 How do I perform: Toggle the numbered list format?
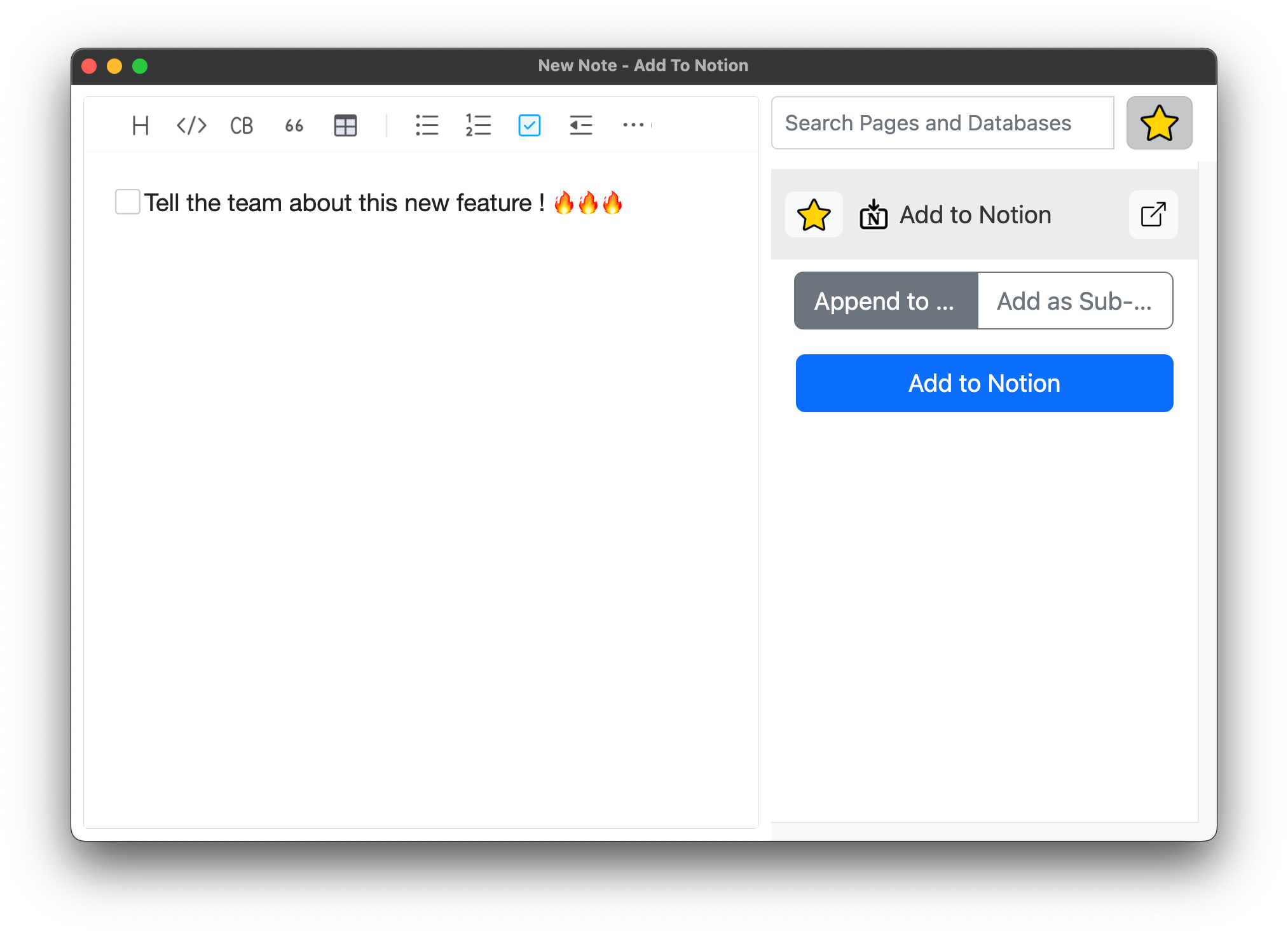(478, 125)
